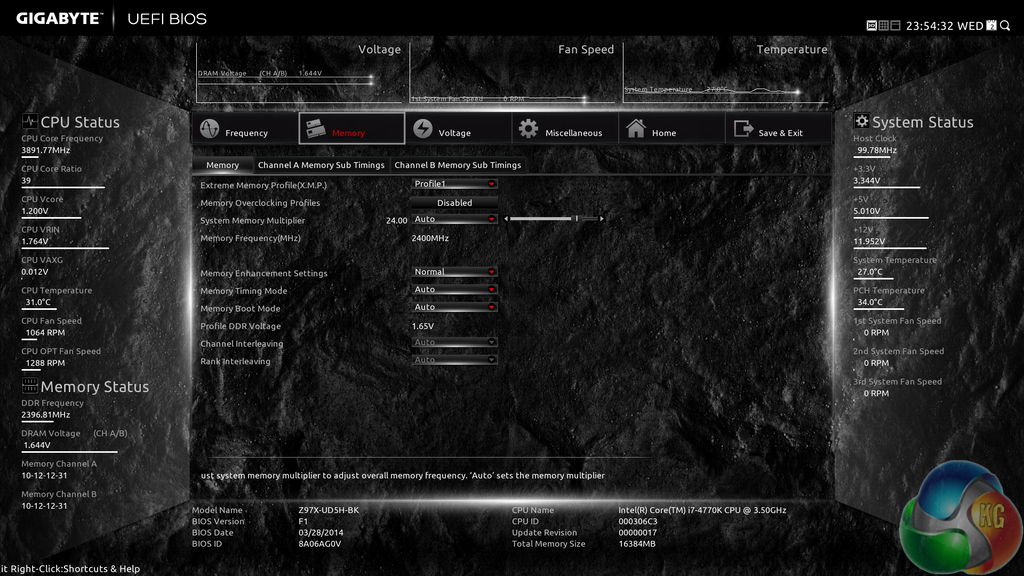
Task: Click the +12V reading 11.952V
Action: [869, 241]
